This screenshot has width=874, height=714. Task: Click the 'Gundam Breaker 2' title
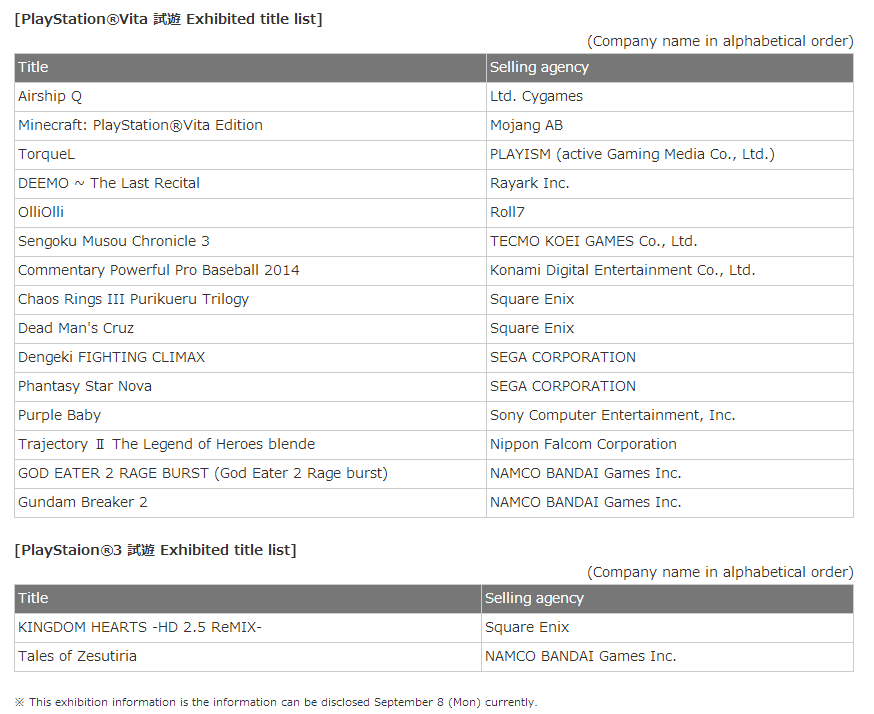pyautogui.click(x=250, y=502)
